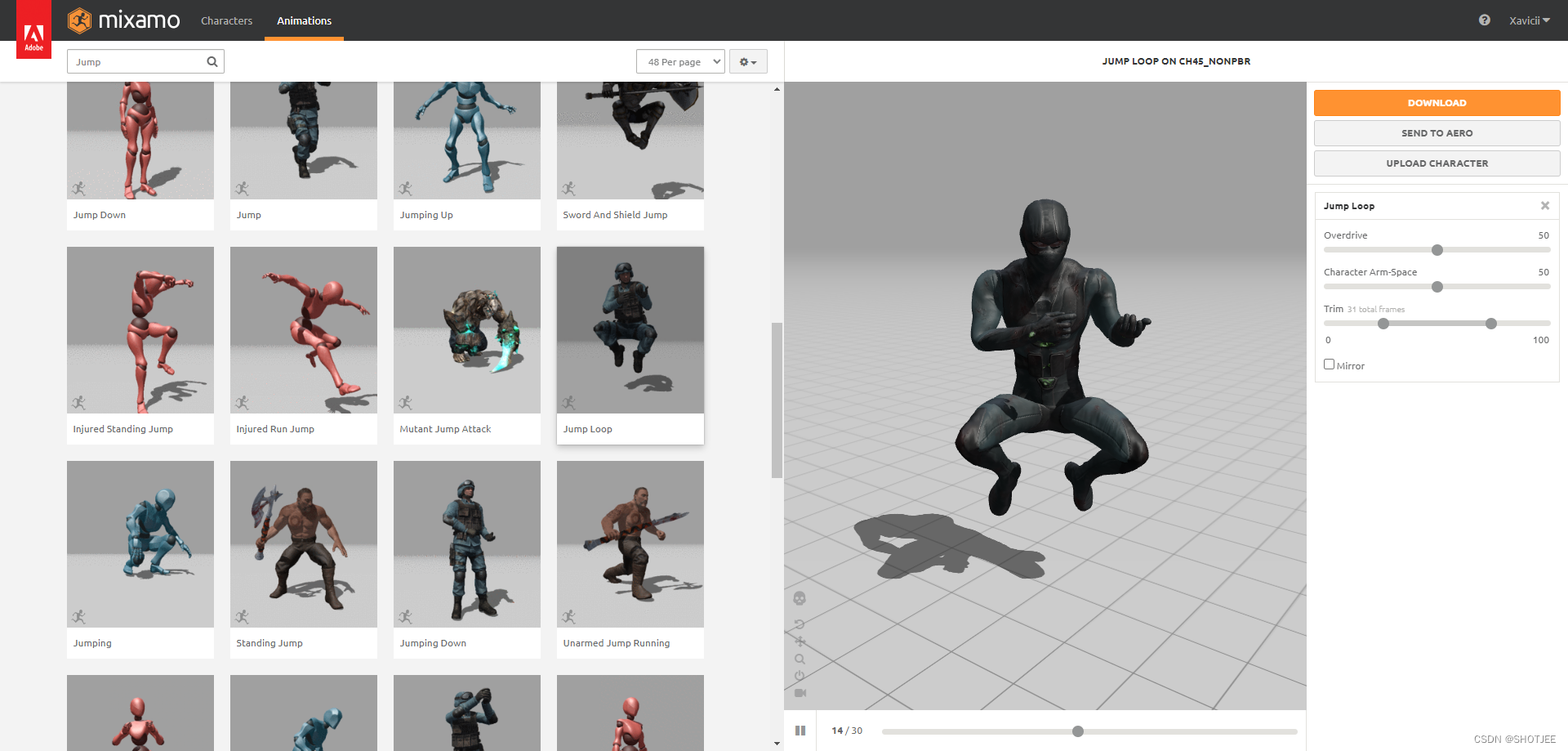The image size is (1568, 751).
Task: Click 'JUMP LOOP ON CH45_NONPBR' title
Action: pos(1176,61)
